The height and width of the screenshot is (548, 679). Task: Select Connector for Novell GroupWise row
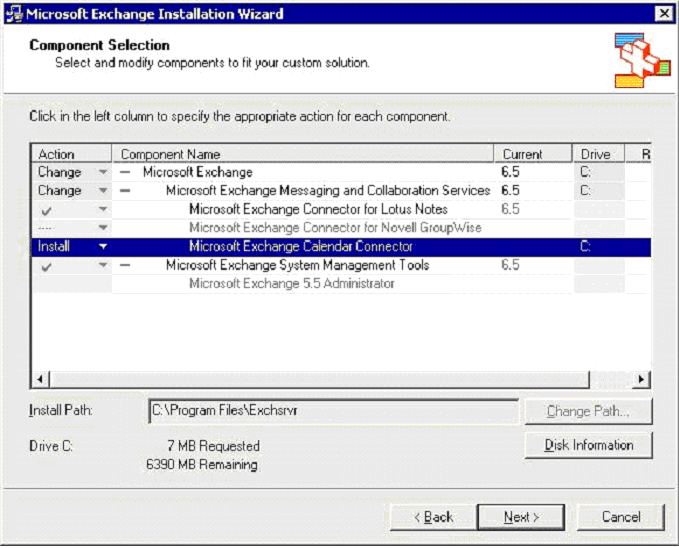click(x=334, y=227)
